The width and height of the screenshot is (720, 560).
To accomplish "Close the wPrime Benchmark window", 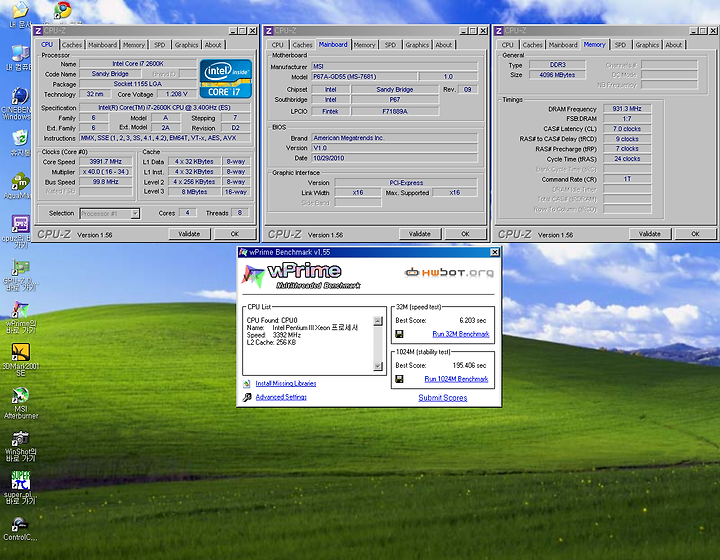I will tap(495, 252).
